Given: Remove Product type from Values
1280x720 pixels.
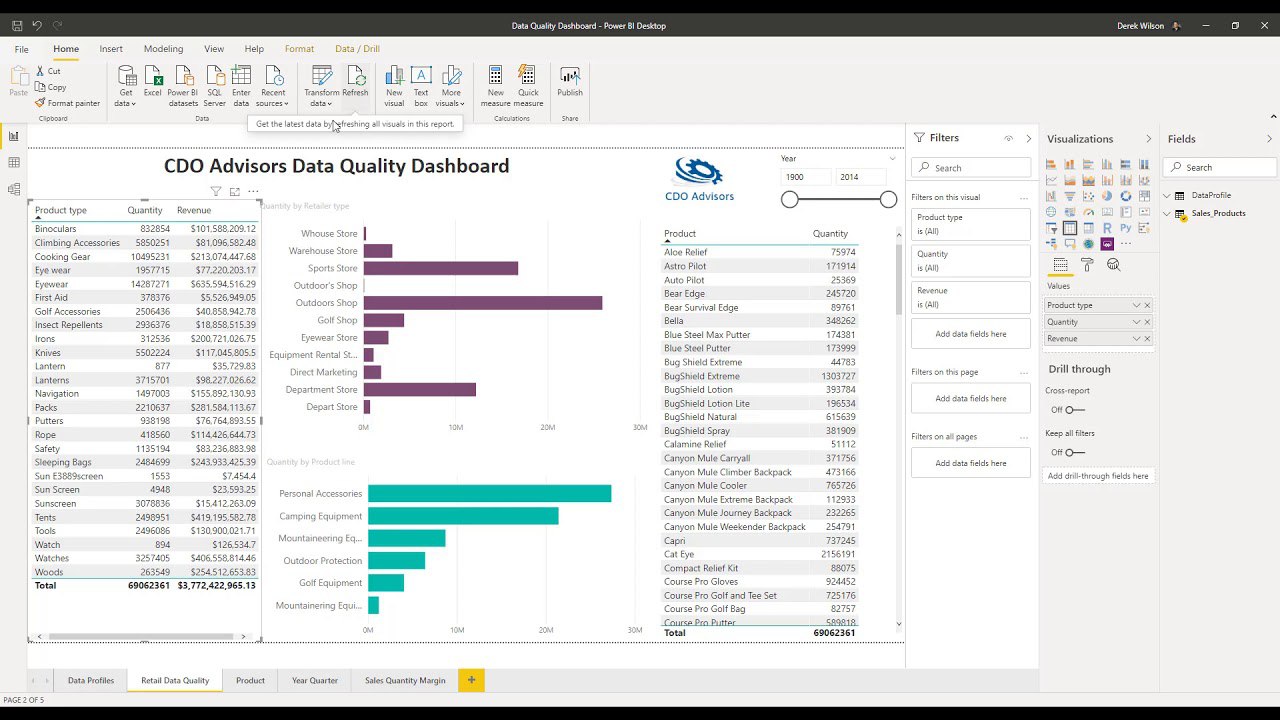Looking at the screenshot, I should pos(1147,305).
